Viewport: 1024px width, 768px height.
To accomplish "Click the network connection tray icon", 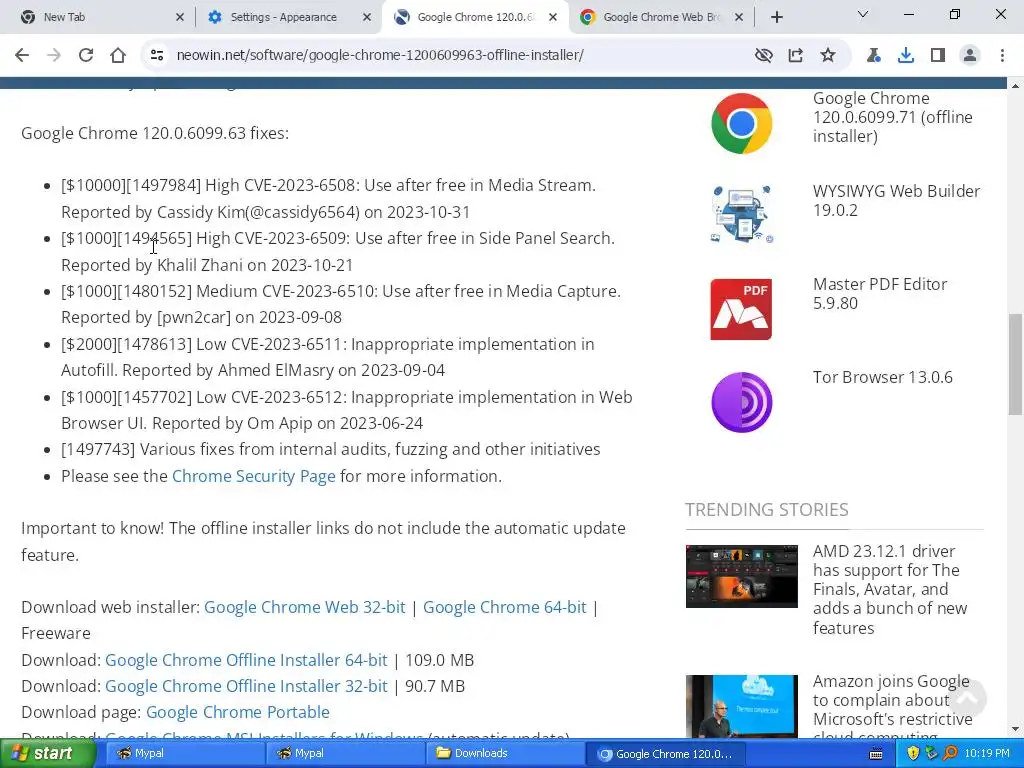I will (x=932, y=753).
